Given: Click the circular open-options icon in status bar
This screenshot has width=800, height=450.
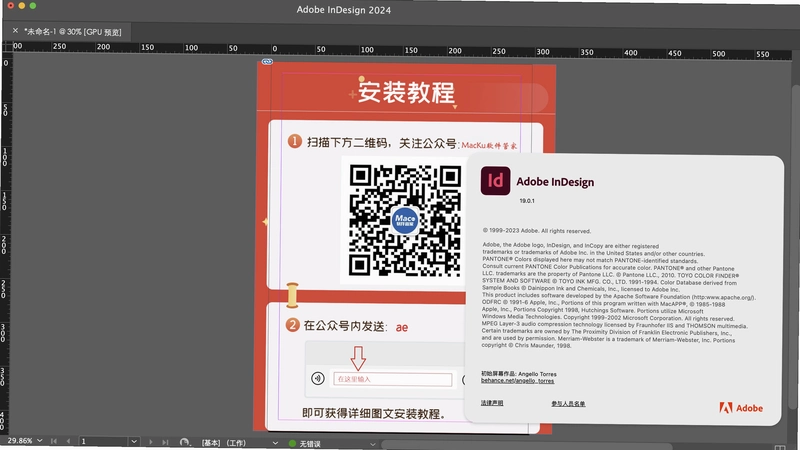Looking at the screenshot, I should pos(184,442).
